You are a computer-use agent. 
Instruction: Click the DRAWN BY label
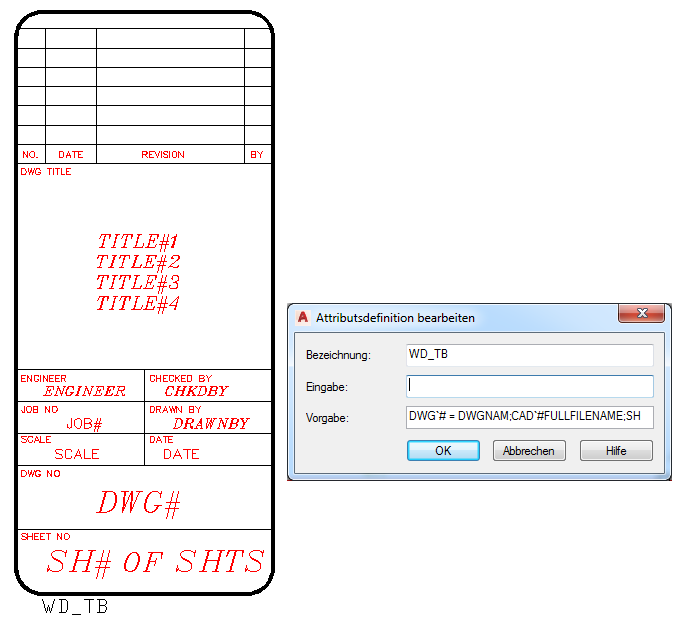coord(175,410)
